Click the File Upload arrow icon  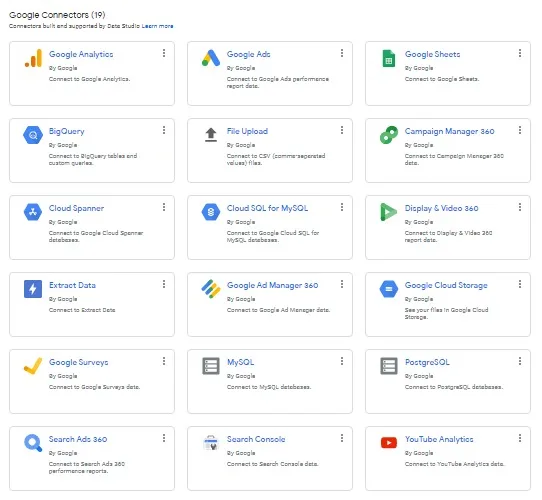tap(211, 135)
